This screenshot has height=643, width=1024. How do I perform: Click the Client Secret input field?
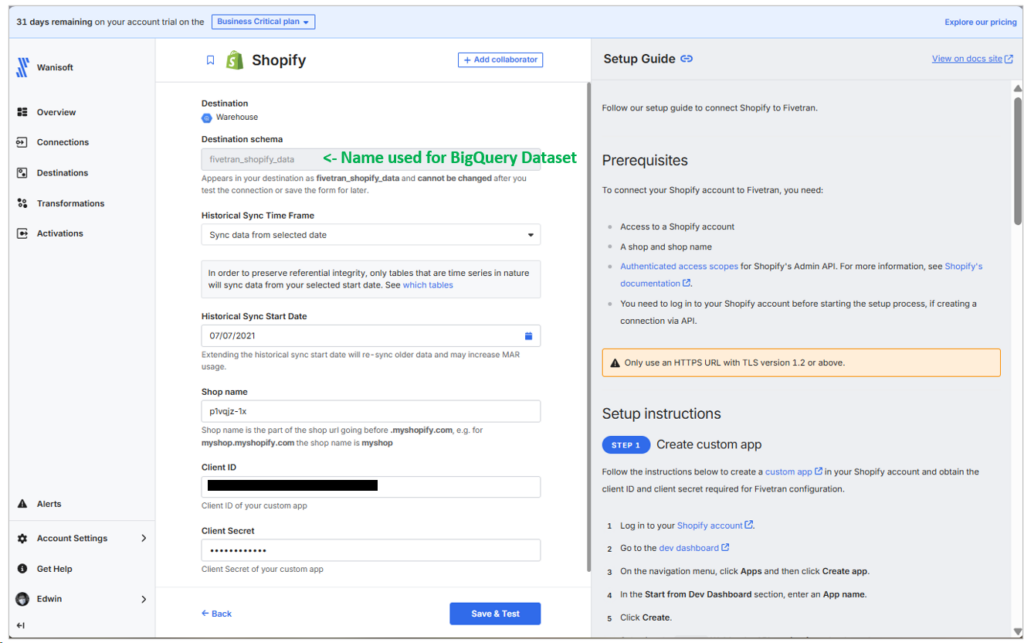pyautogui.click(x=370, y=550)
